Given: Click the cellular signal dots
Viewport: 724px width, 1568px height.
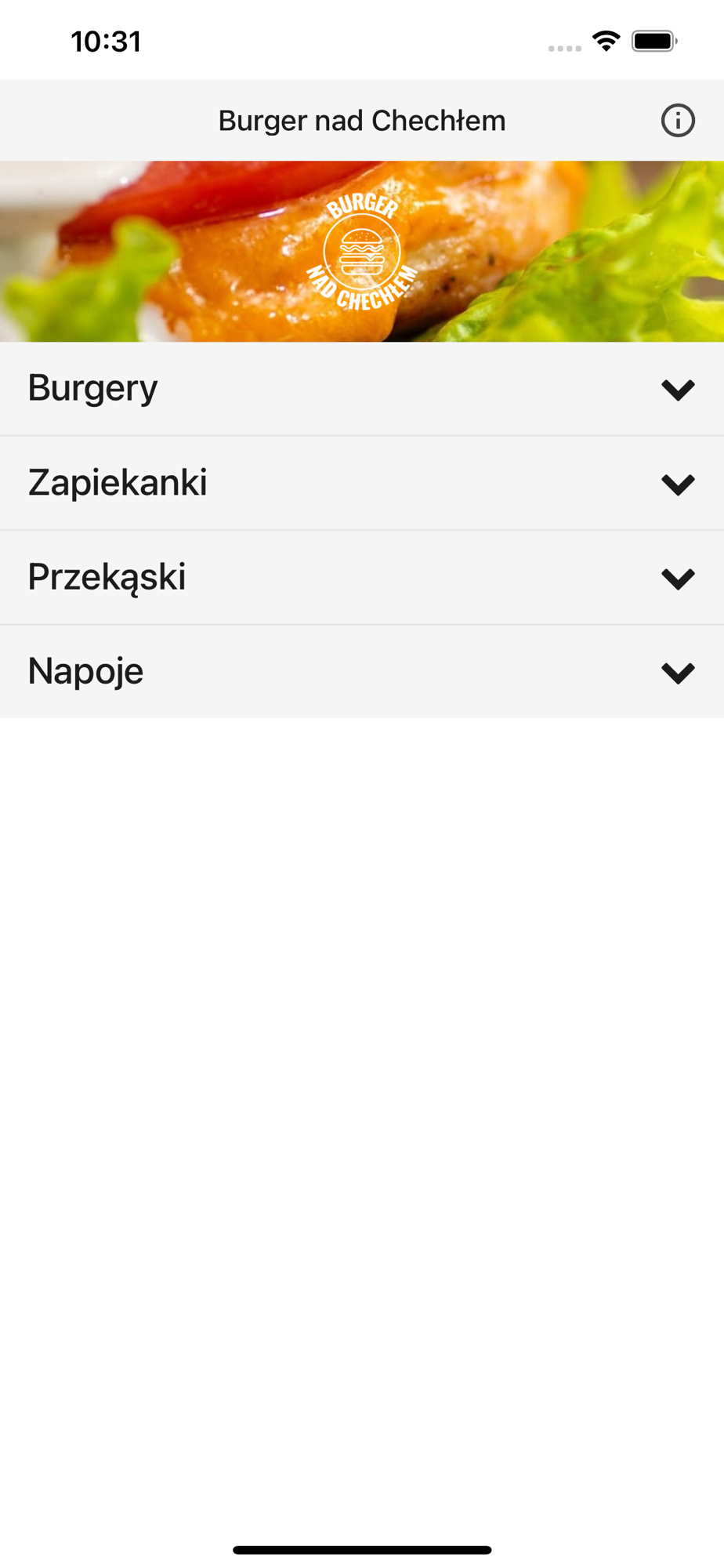Looking at the screenshot, I should click(x=565, y=49).
